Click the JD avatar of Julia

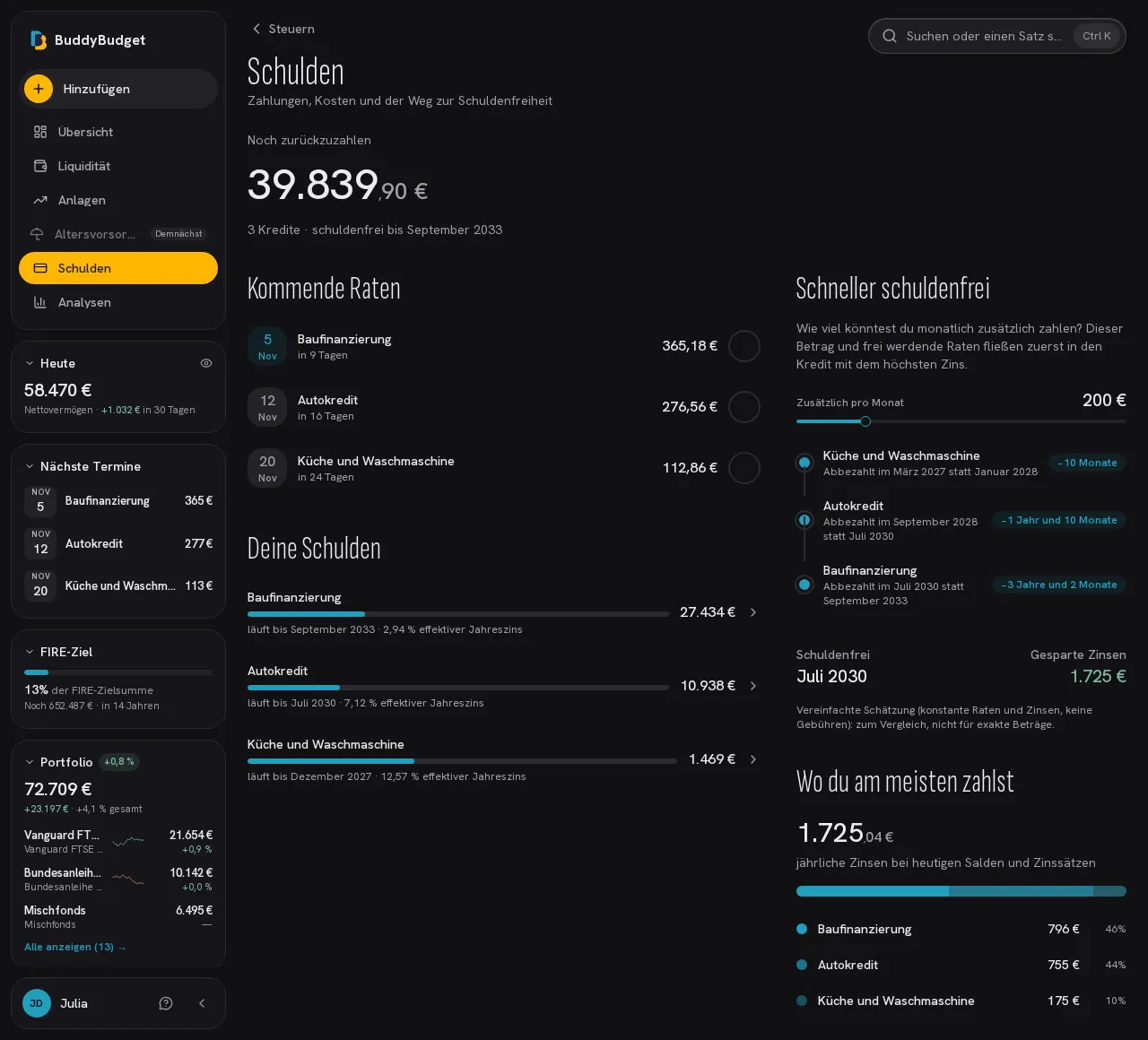tap(37, 1003)
